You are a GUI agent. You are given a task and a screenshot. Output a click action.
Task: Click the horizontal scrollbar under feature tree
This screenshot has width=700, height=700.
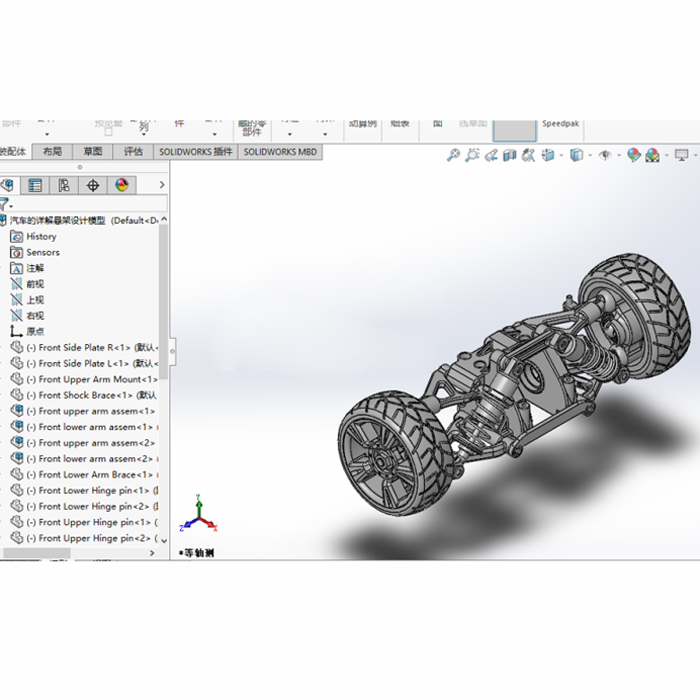click(x=37, y=553)
